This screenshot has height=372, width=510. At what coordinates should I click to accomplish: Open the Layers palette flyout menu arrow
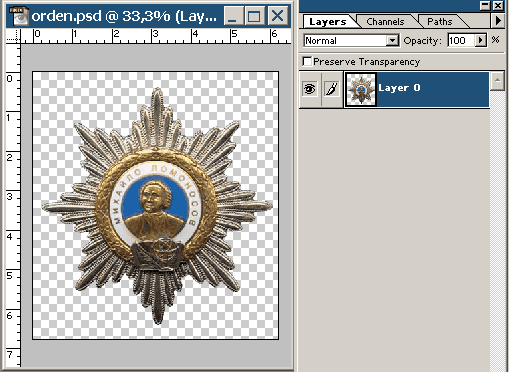click(x=498, y=21)
